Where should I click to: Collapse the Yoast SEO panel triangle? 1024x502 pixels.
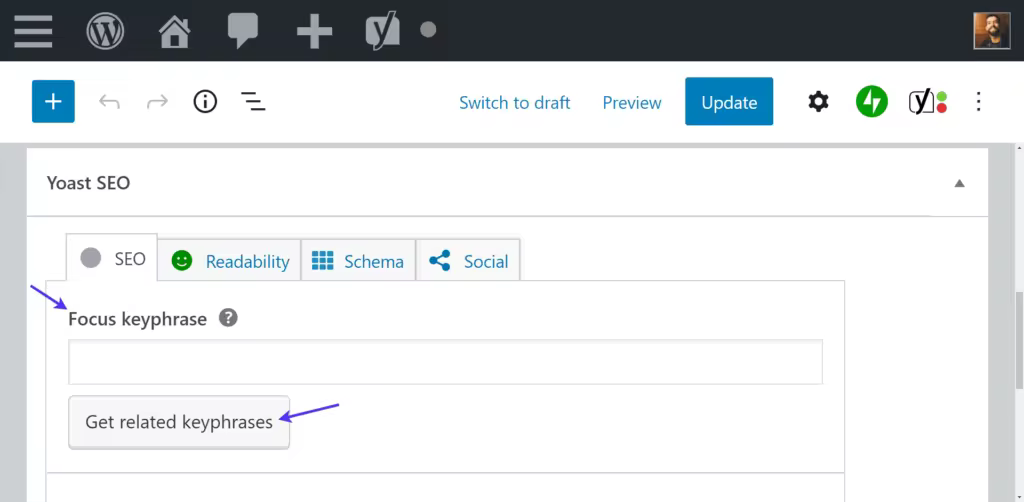(959, 183)
